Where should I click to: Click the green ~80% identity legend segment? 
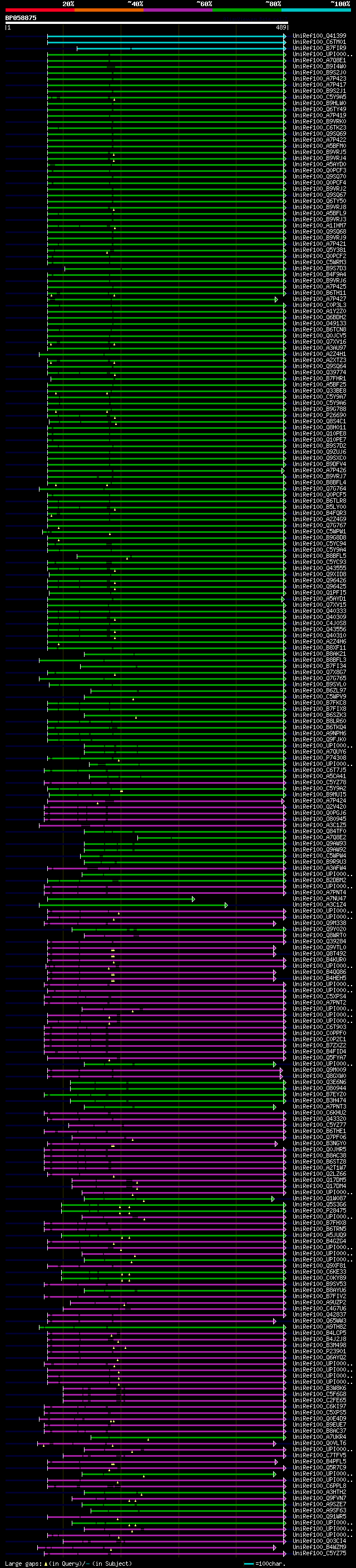(x=247, y=10)
